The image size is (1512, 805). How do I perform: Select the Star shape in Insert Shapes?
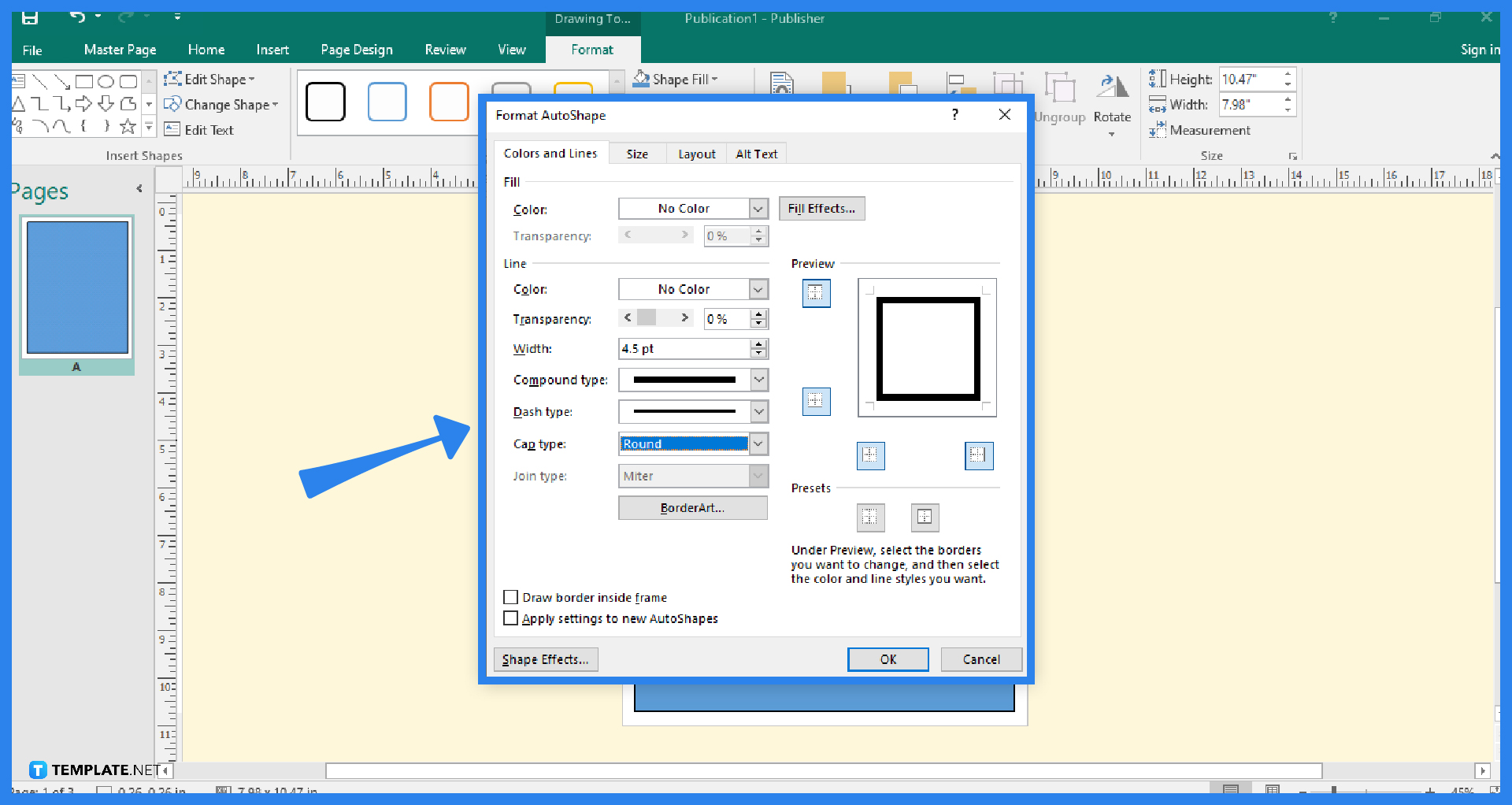(x=128, y=125)
